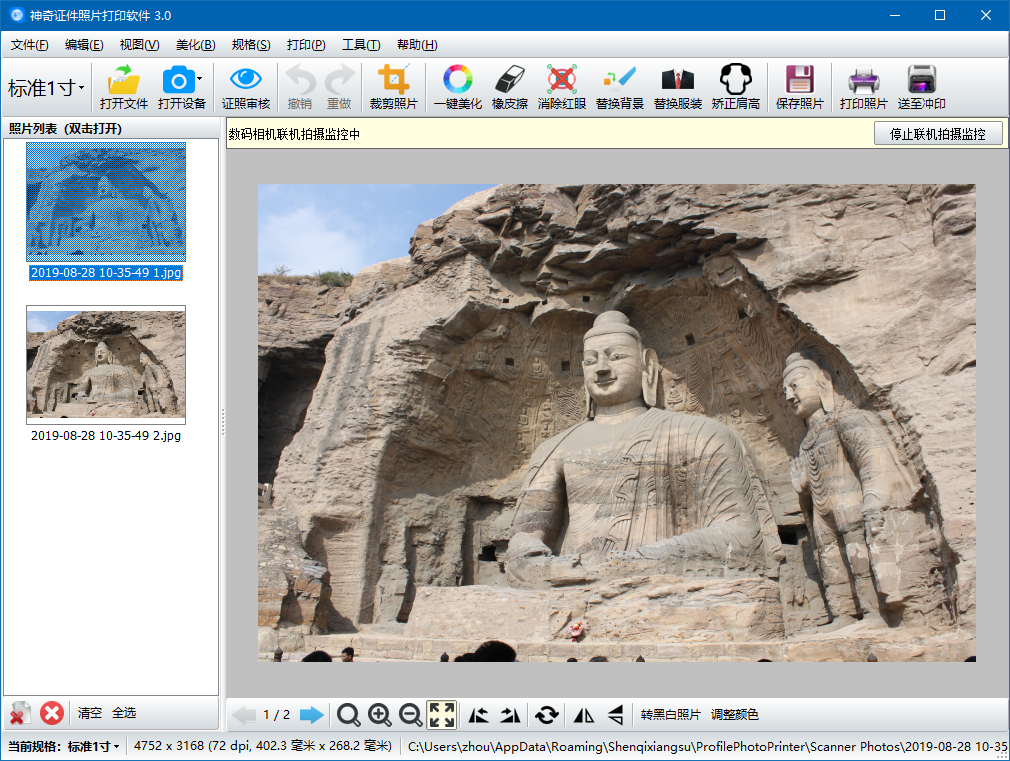Viewport: 1010px width, 761px height.
Task: Open the 工具(T) menu
Action: pyautogui.click(x=361, y=44)
